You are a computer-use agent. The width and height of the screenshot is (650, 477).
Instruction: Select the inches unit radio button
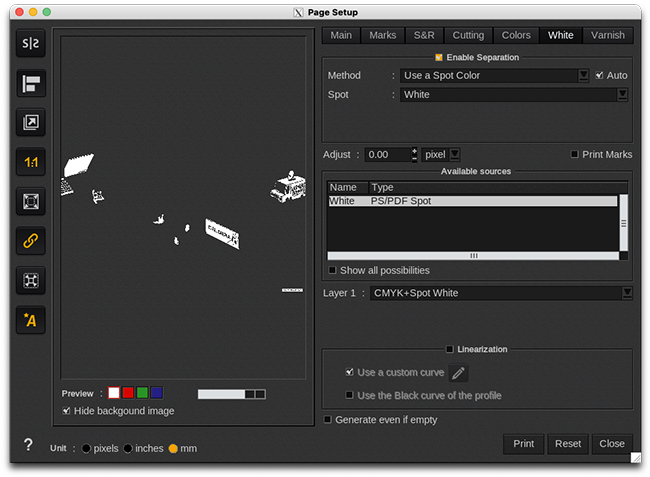coord(128,448)
